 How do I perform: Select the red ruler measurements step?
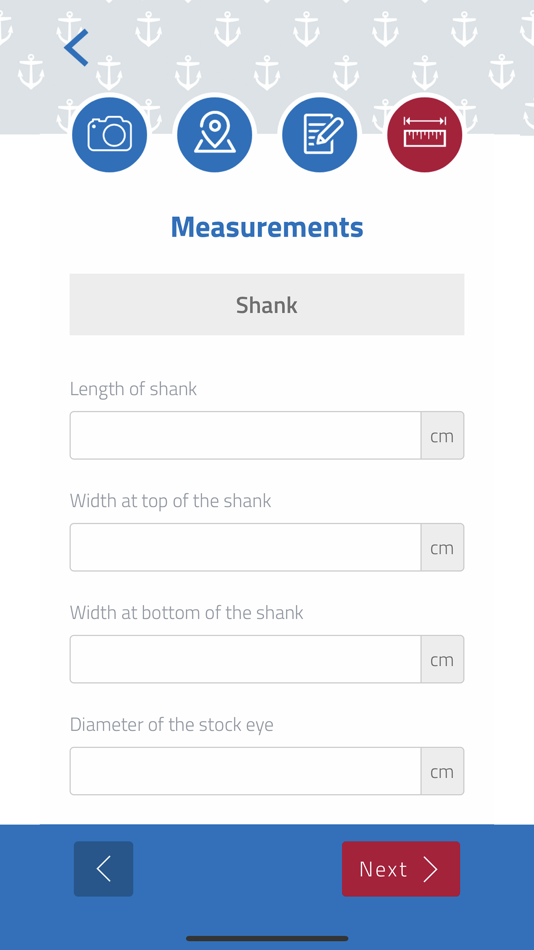(x=424, y=135)
